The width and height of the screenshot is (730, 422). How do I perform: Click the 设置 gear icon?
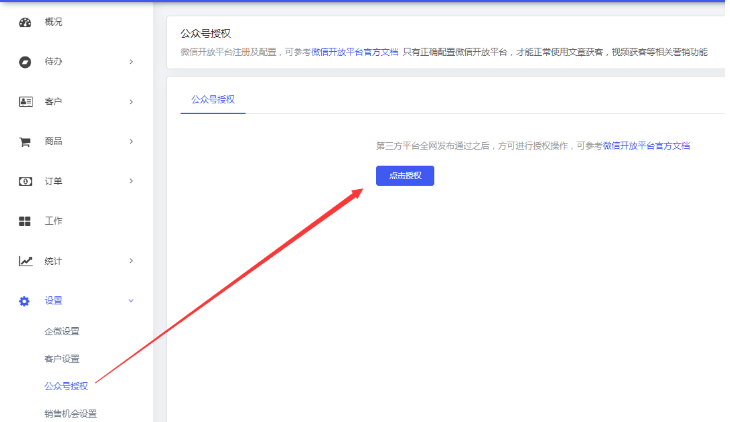(25, 301)
